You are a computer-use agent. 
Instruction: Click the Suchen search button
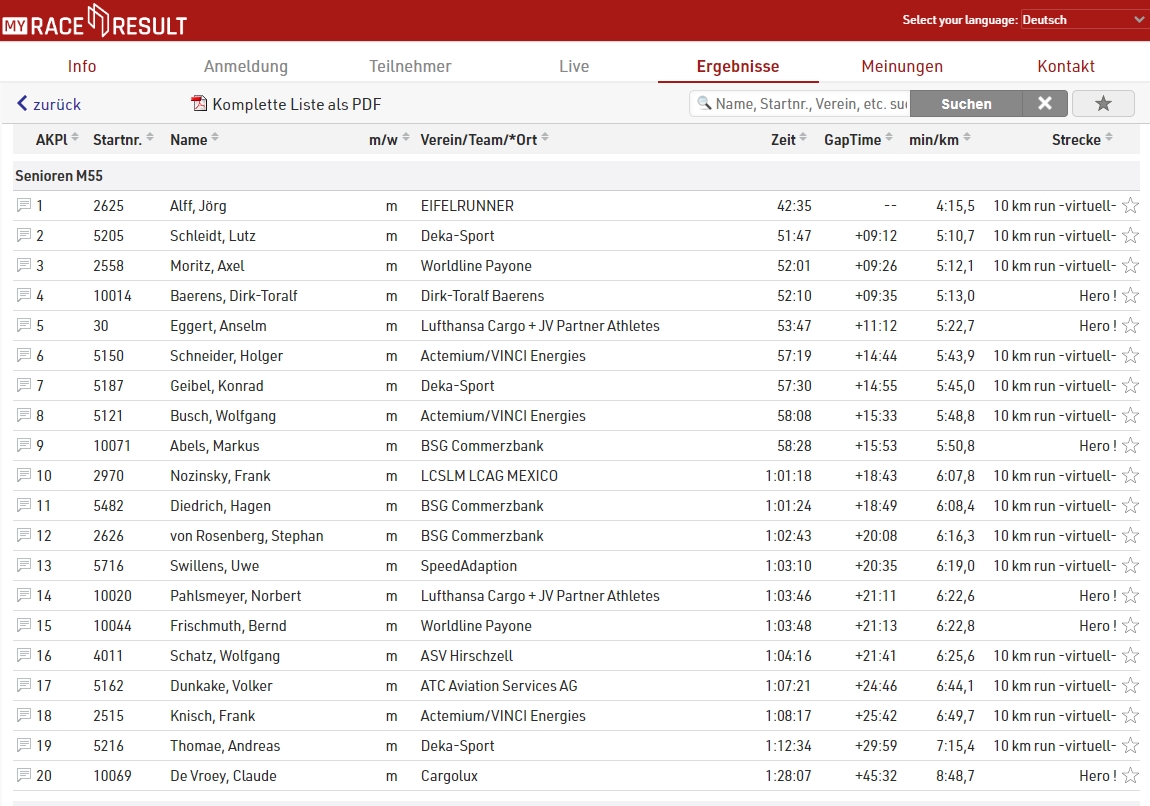[966, 103]
